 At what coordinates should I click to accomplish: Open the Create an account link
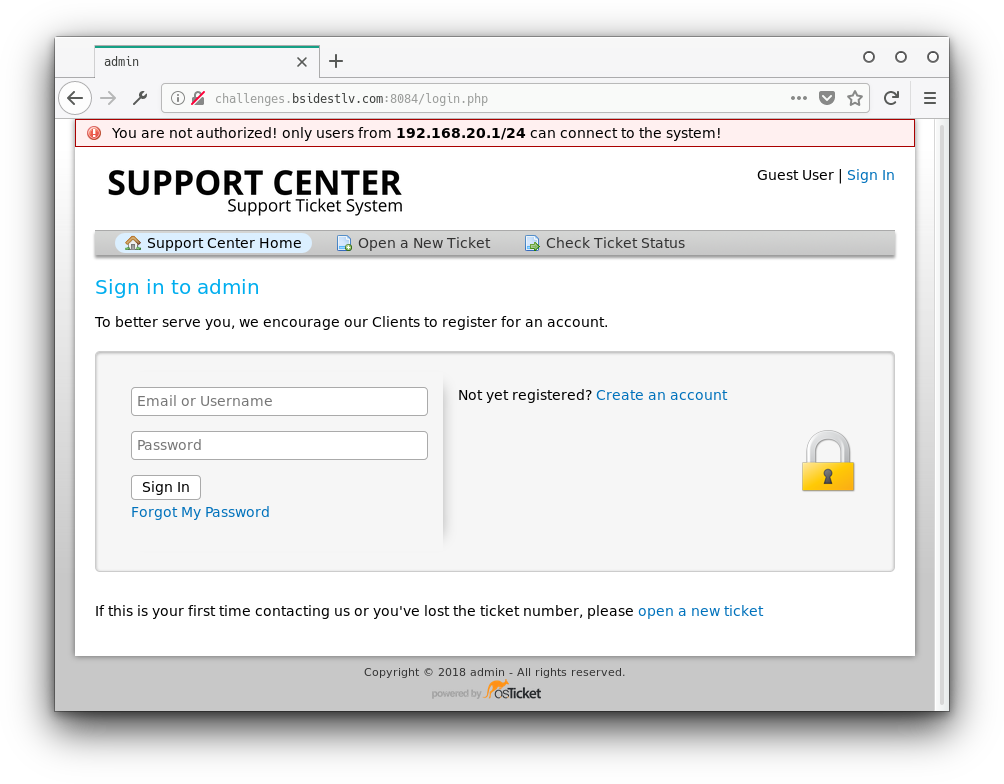661,395
